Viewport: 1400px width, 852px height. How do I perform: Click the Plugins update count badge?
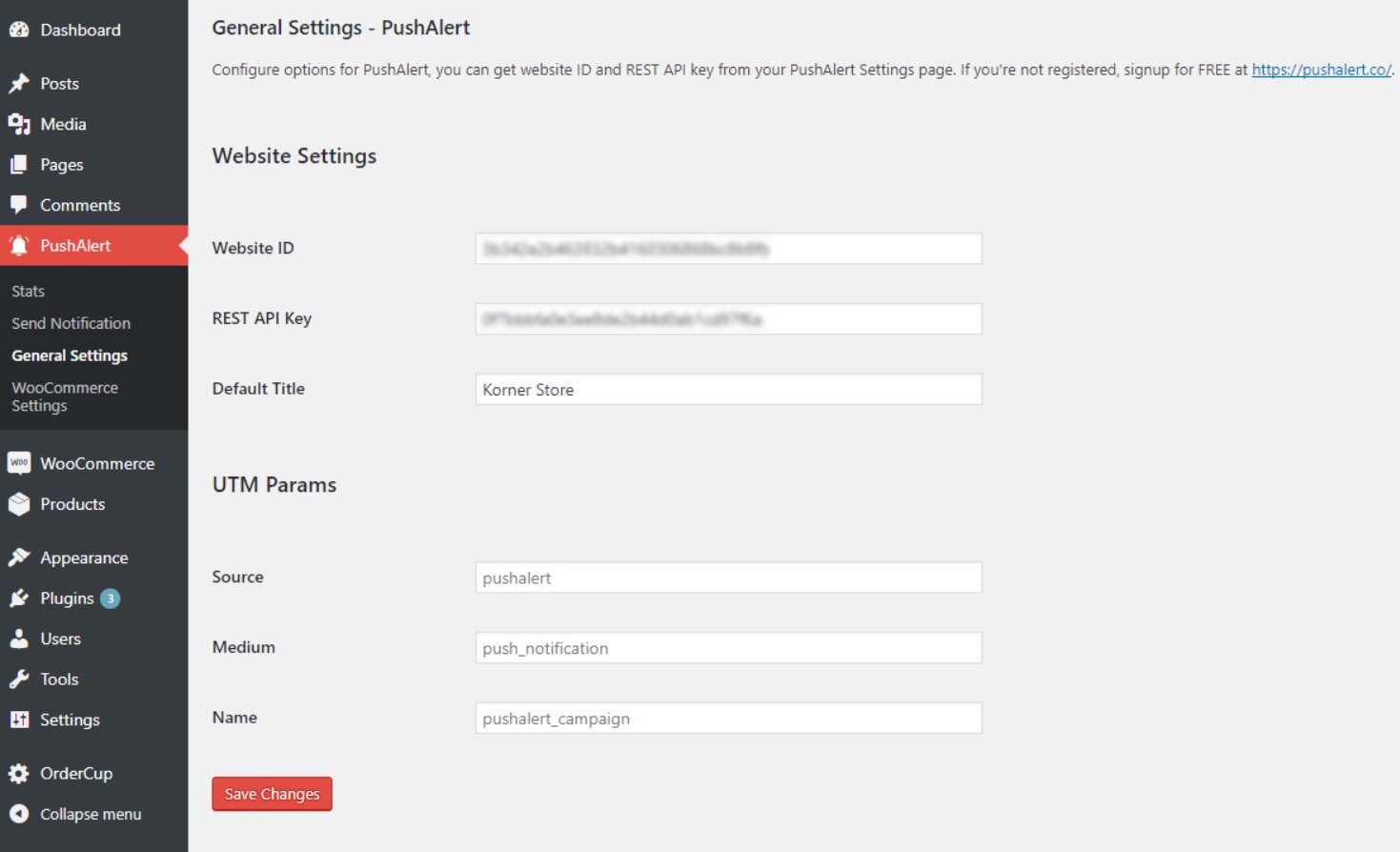pyautogui.click(x=110, y=598)
